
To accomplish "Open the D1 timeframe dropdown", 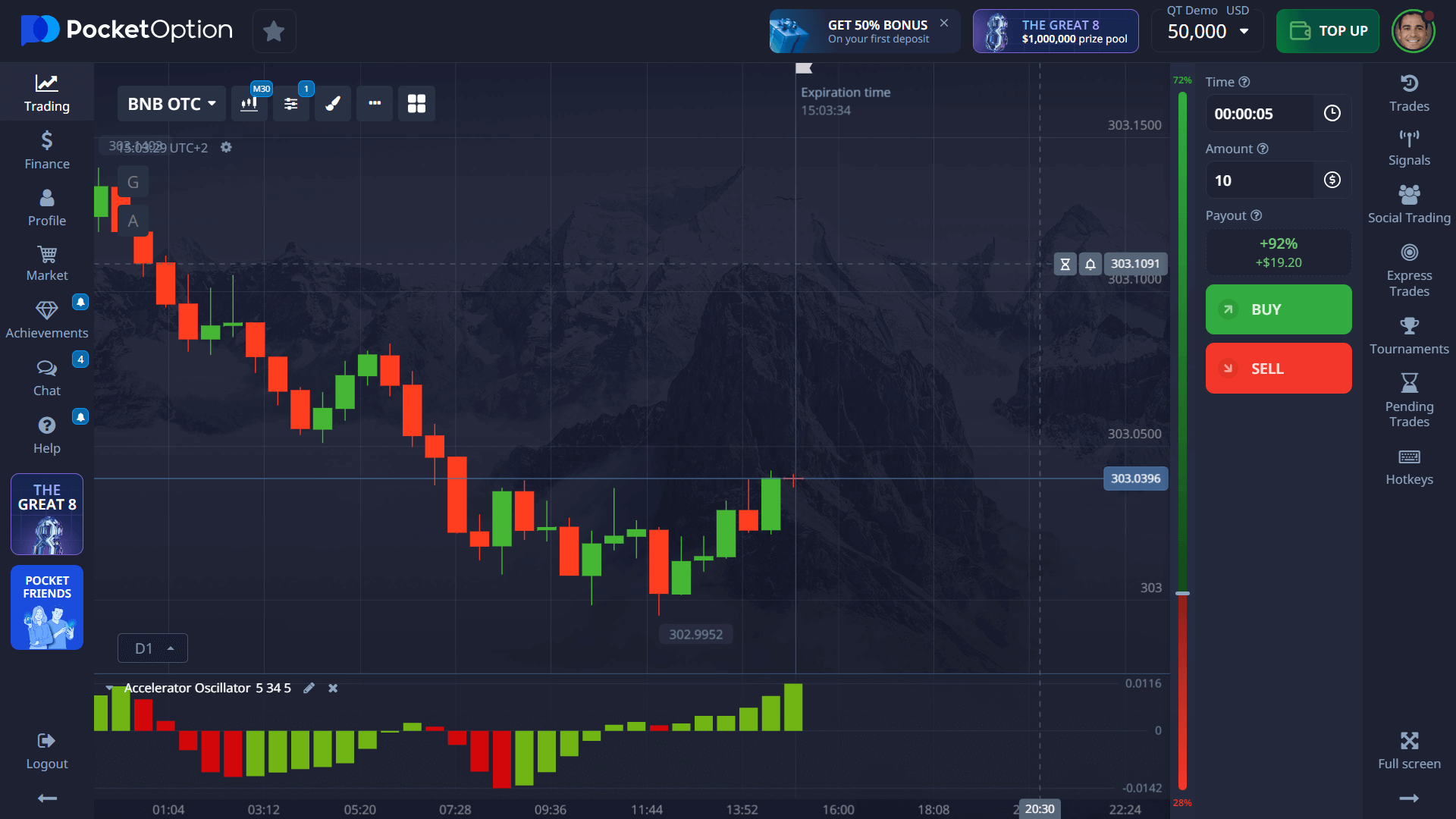I will [152, 648].
